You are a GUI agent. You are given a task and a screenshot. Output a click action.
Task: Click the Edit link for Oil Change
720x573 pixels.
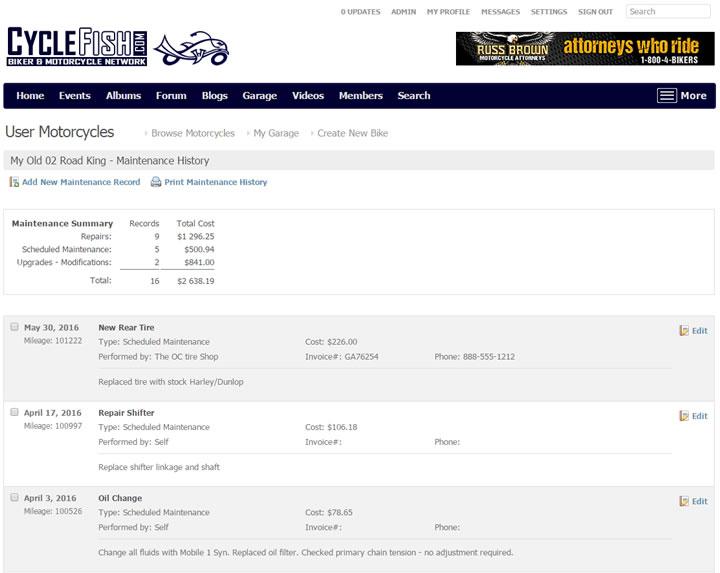[699, 501]
